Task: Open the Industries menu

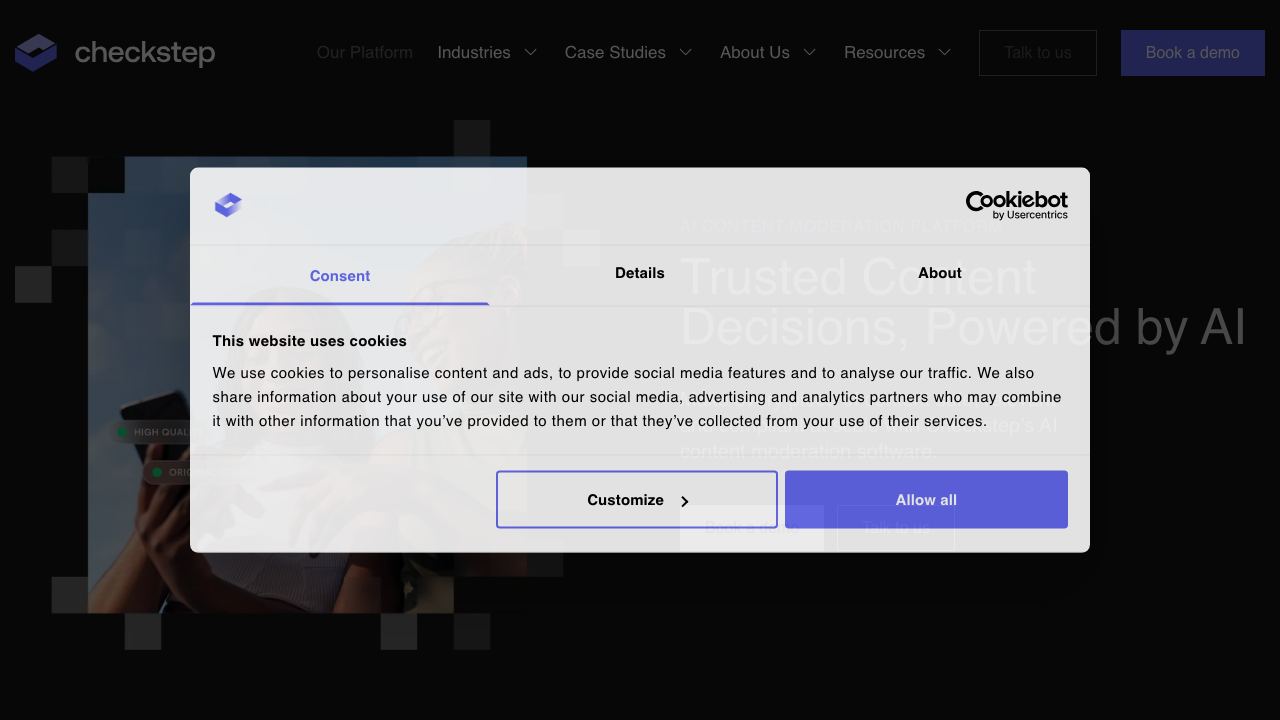Action: tap(474, 52)
